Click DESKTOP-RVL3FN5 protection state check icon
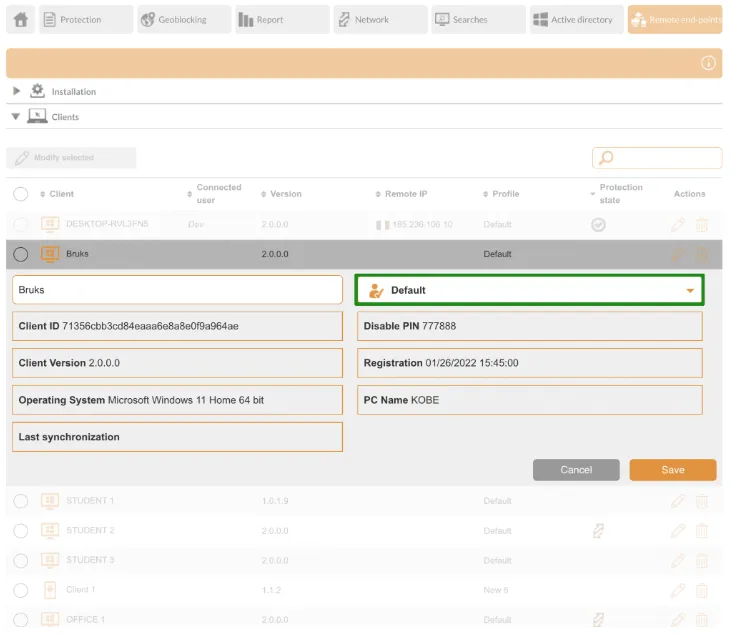This screenshot has height=640, width=737. [x=598, y=225]
